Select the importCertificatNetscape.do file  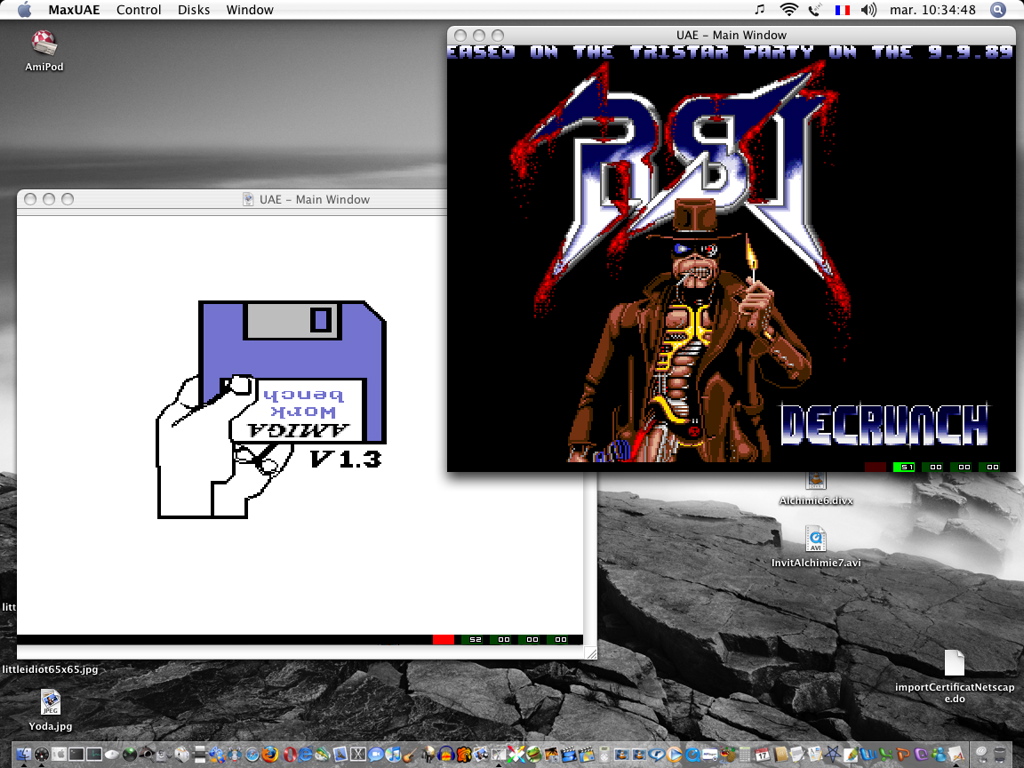pyautogui.click(x=954, y=663)
